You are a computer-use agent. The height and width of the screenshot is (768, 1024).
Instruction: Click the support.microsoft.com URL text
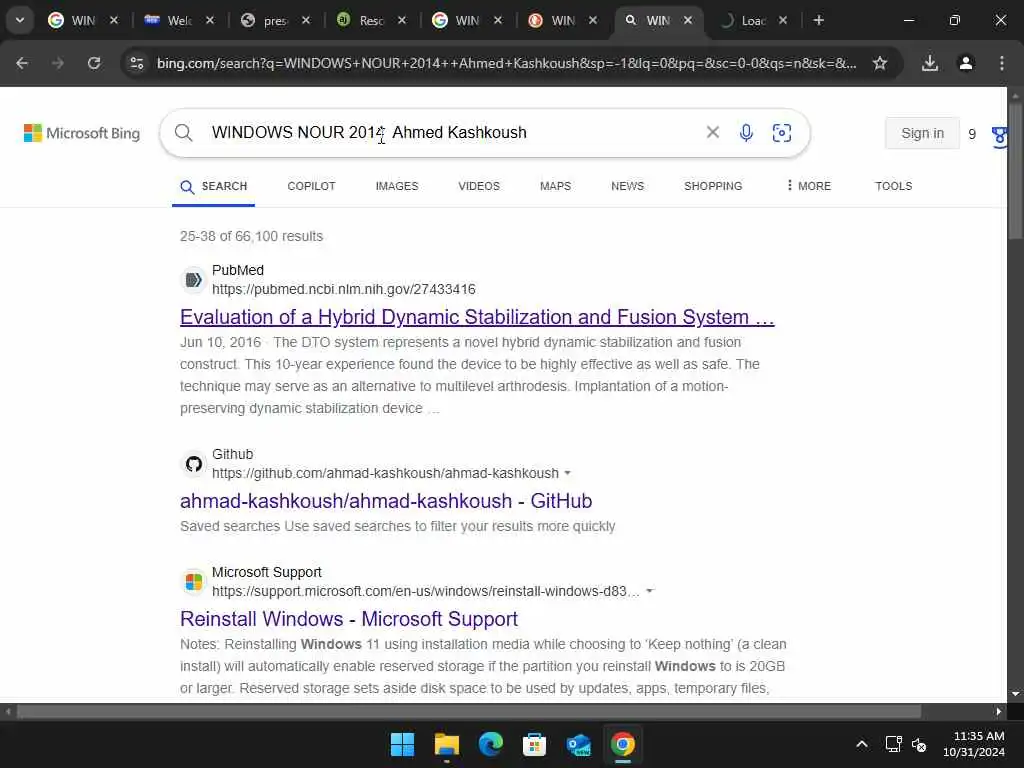[x=426, y=591]
